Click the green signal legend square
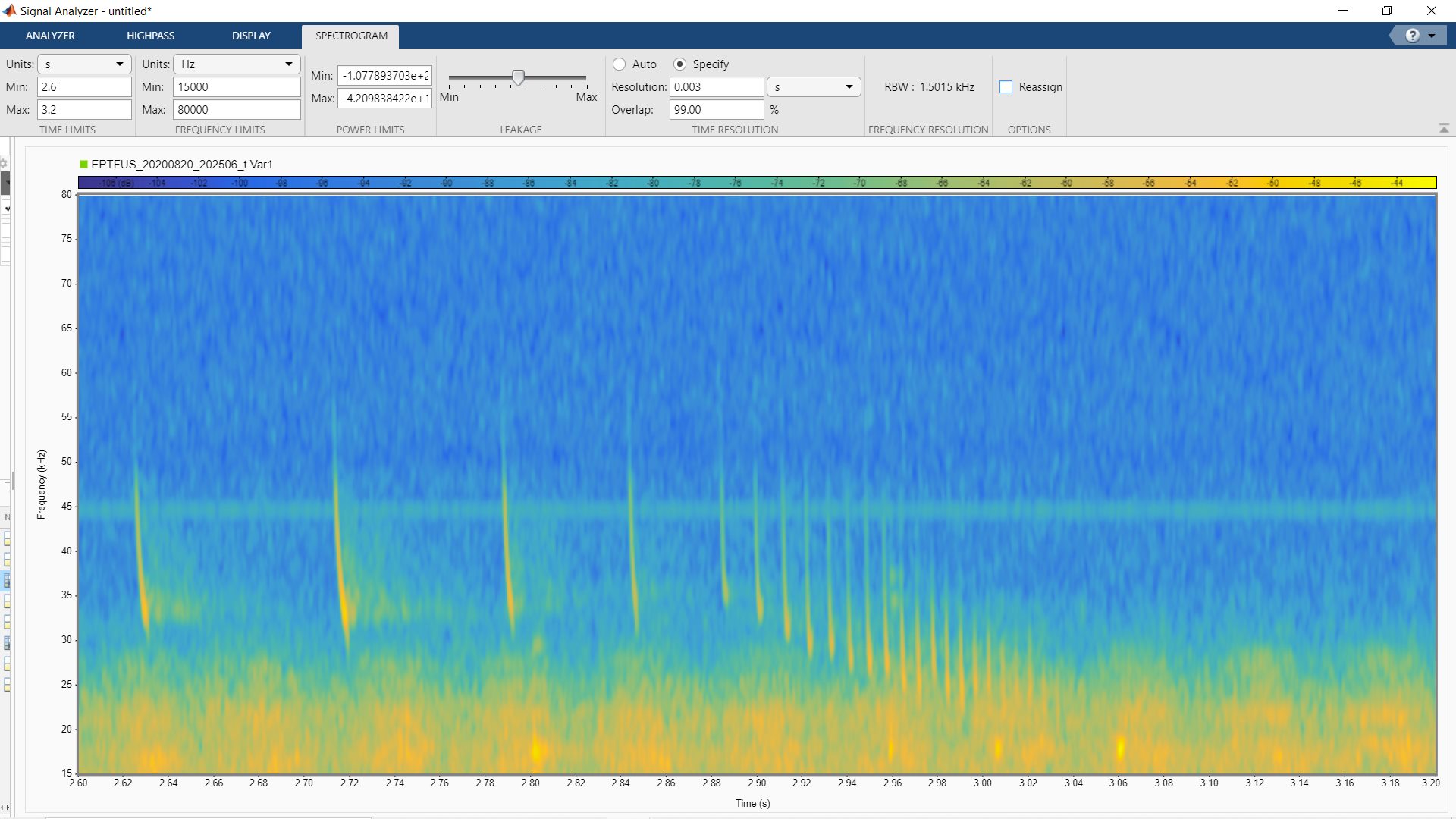 pos(83,164)
